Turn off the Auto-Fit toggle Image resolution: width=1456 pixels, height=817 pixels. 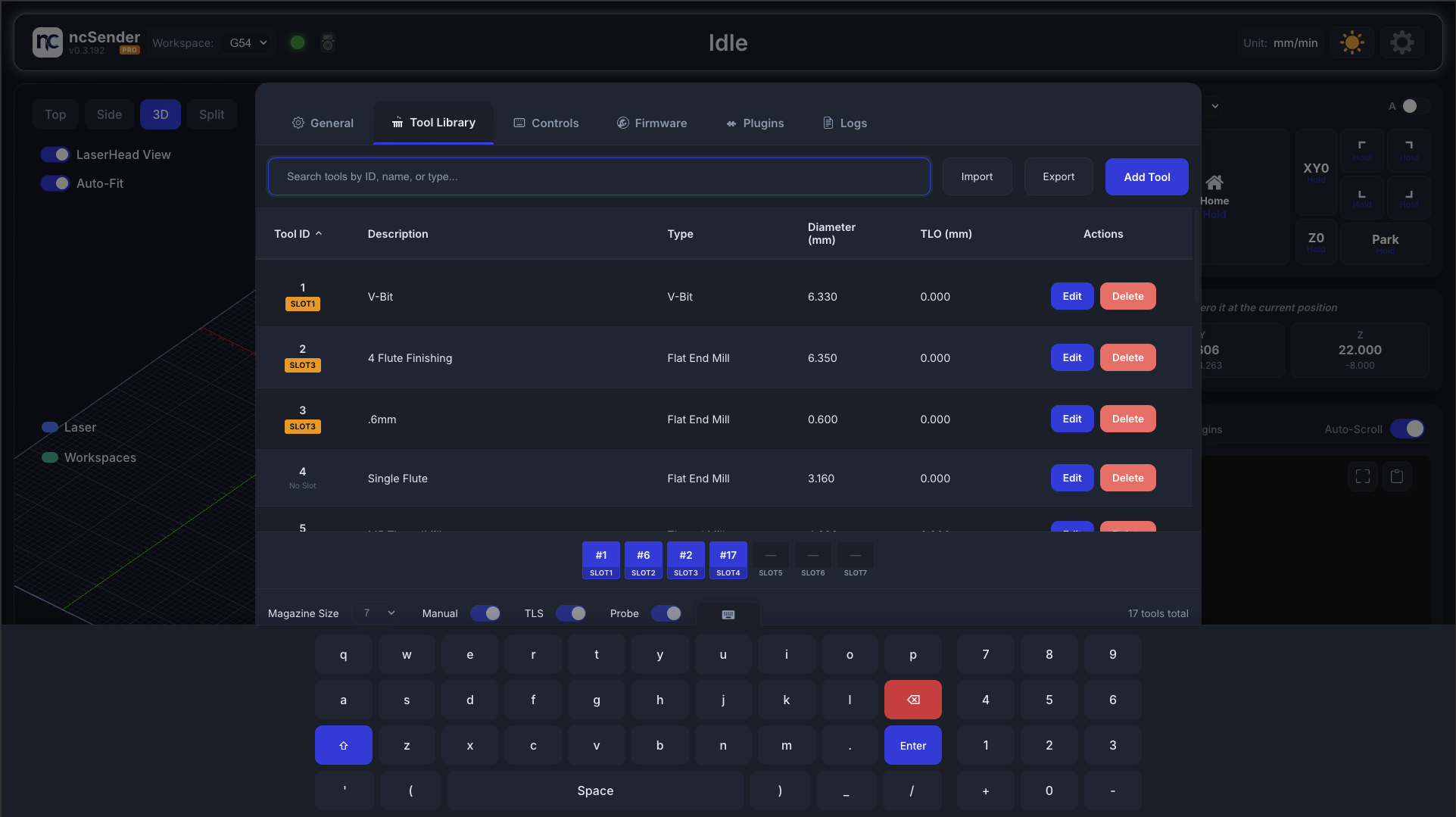coord(55,183)
